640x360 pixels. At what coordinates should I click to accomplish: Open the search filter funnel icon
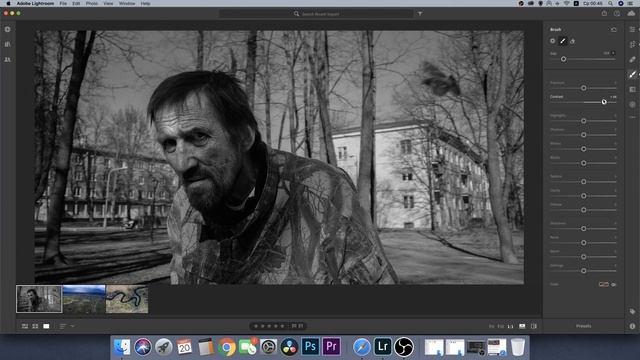coord(420,13)
